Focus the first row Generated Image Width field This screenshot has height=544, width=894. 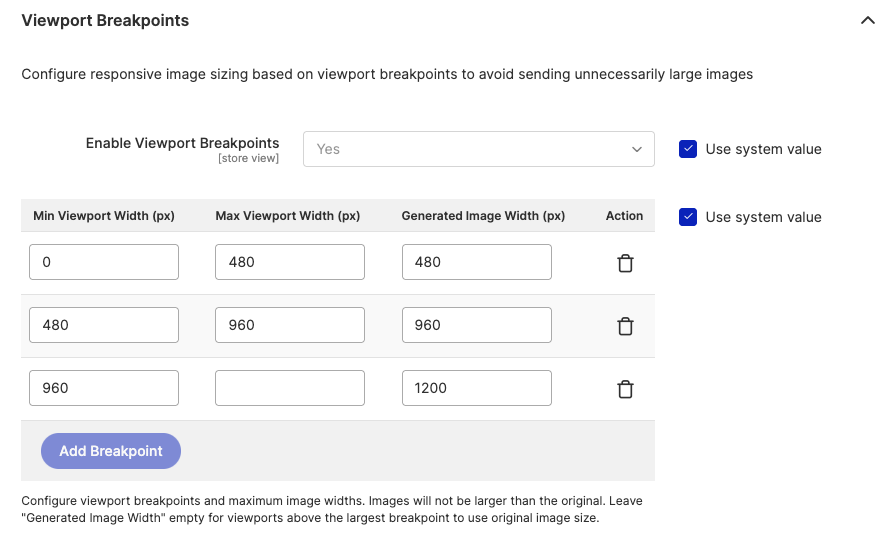(x=476, y=262)
